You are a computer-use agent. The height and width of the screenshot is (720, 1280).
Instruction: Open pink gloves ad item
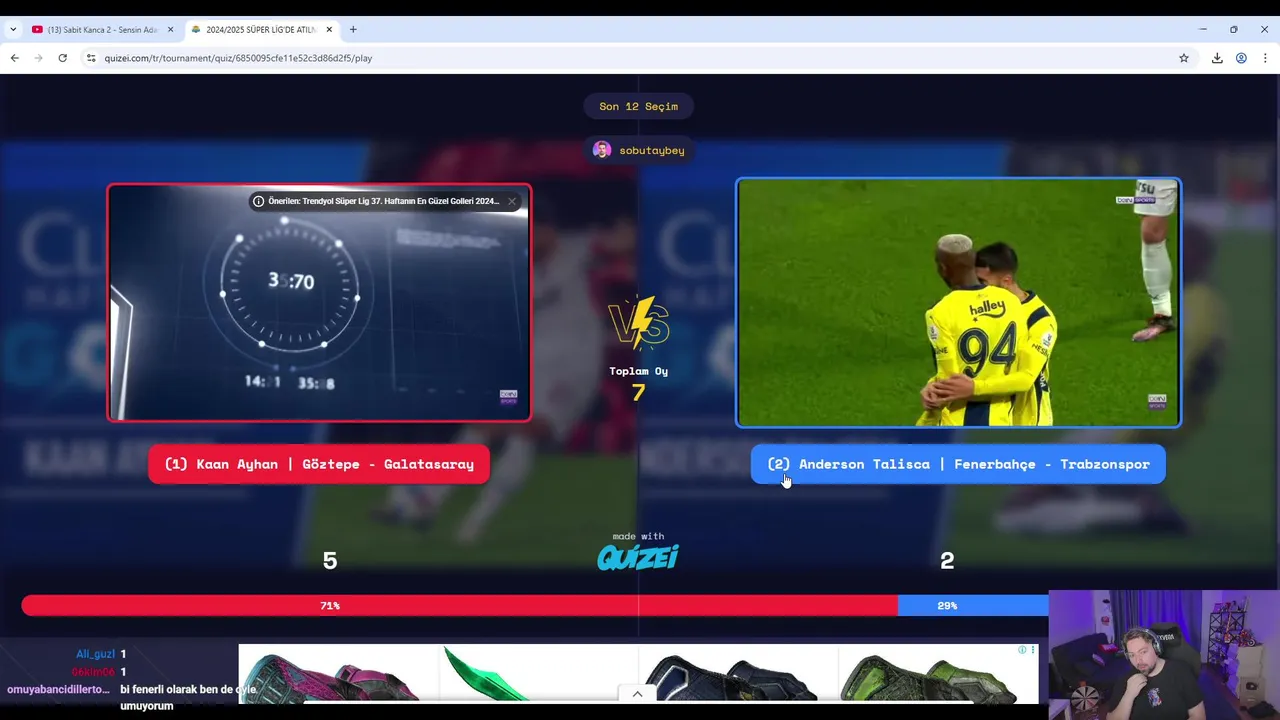point(338,675)
